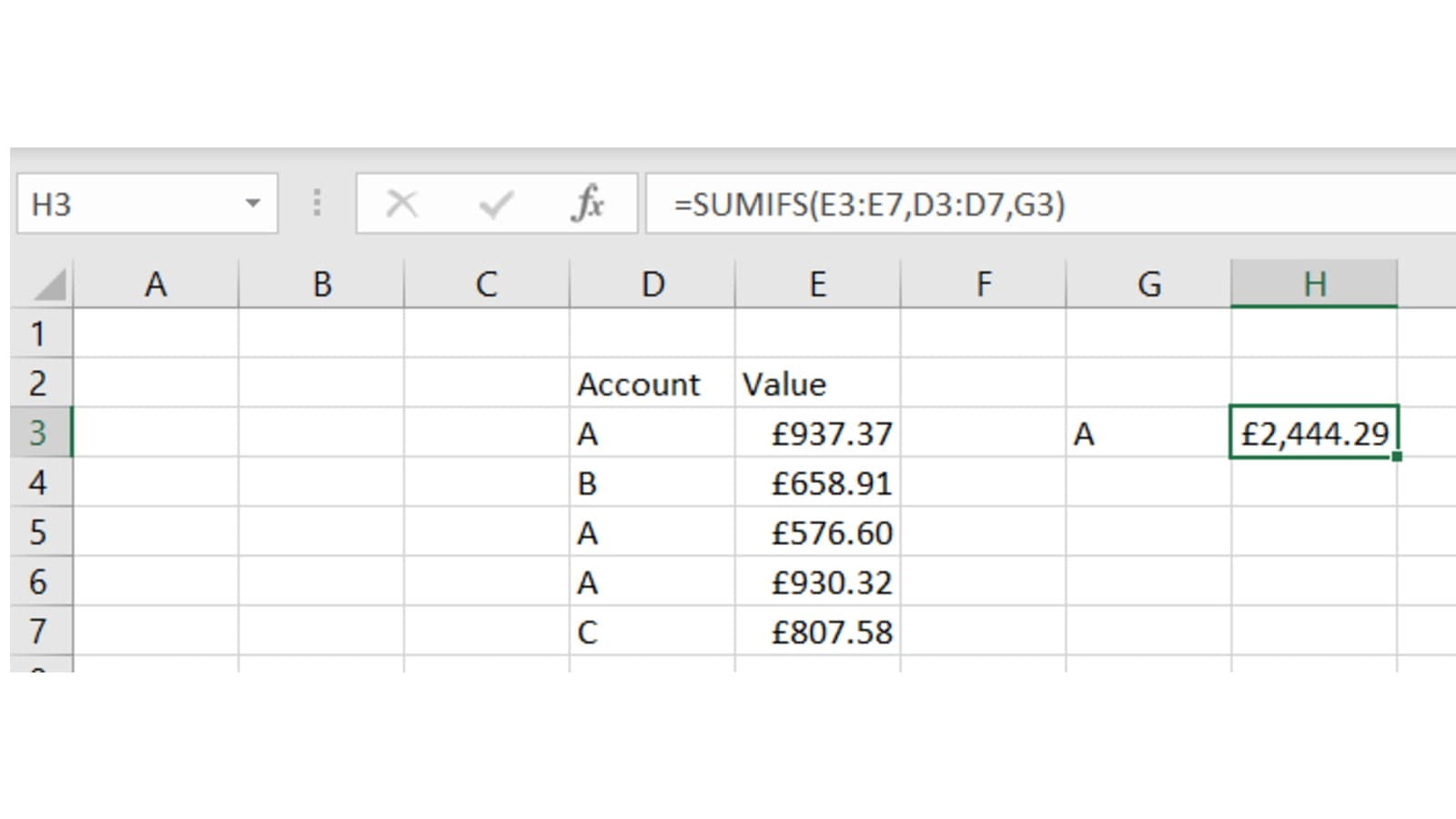Select column A header
The width and height of the screenshot is (1456, 819).
pos(156,285)
